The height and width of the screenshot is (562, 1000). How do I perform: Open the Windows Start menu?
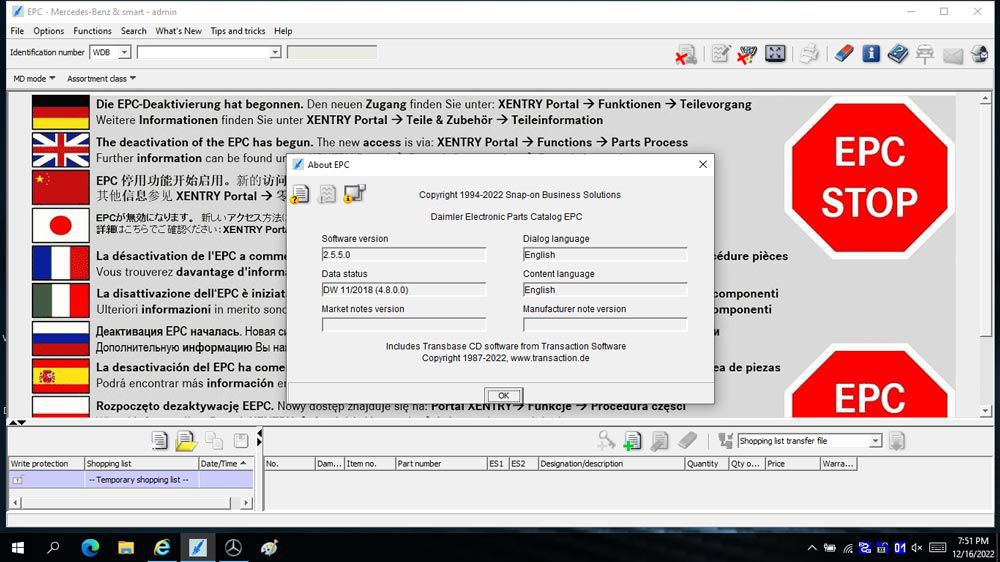tap(18, 547)
